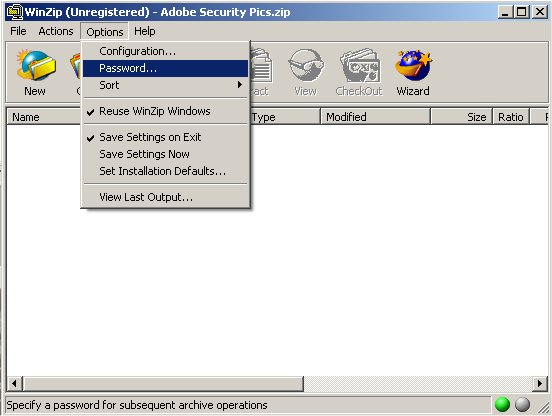Expand the Sort submenu arrow
552x416 pixels.
pyautogui.click(x=240, y=85)
